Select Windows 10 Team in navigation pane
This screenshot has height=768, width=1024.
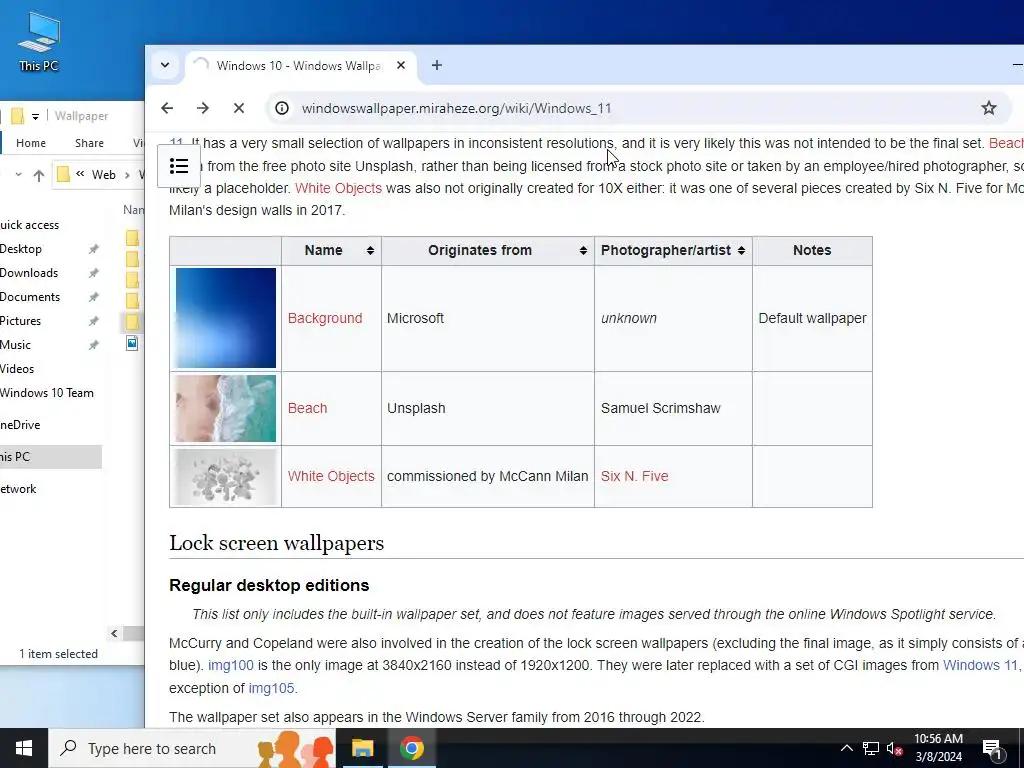46,393
